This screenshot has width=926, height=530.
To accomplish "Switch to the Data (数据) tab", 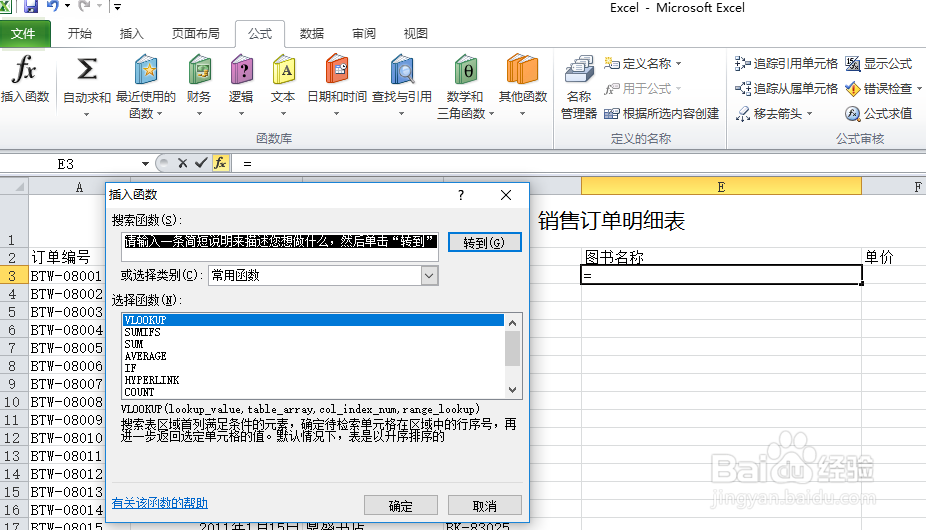I will (x=312, y=34).
